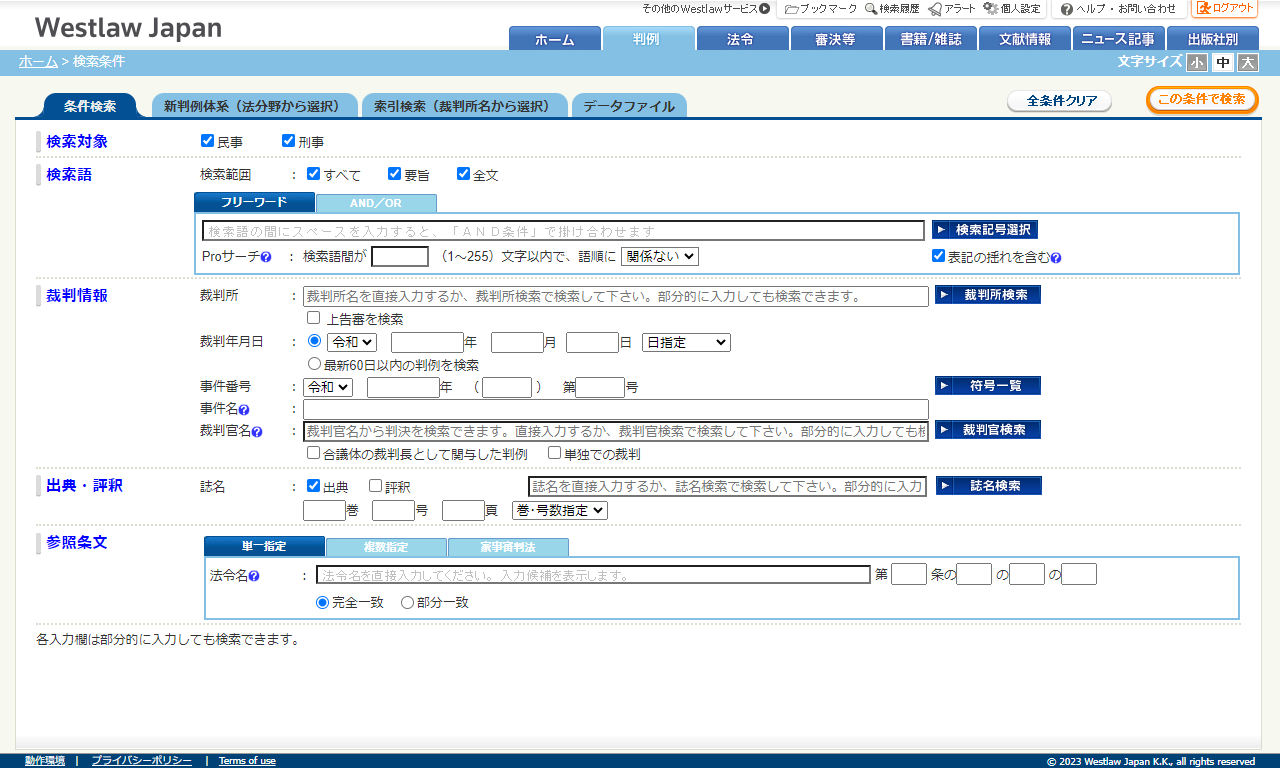Toggle the 全文 checkbox
Image resolution: width=1280 pixels, height=768 pixels.
[x=463, y=173]
